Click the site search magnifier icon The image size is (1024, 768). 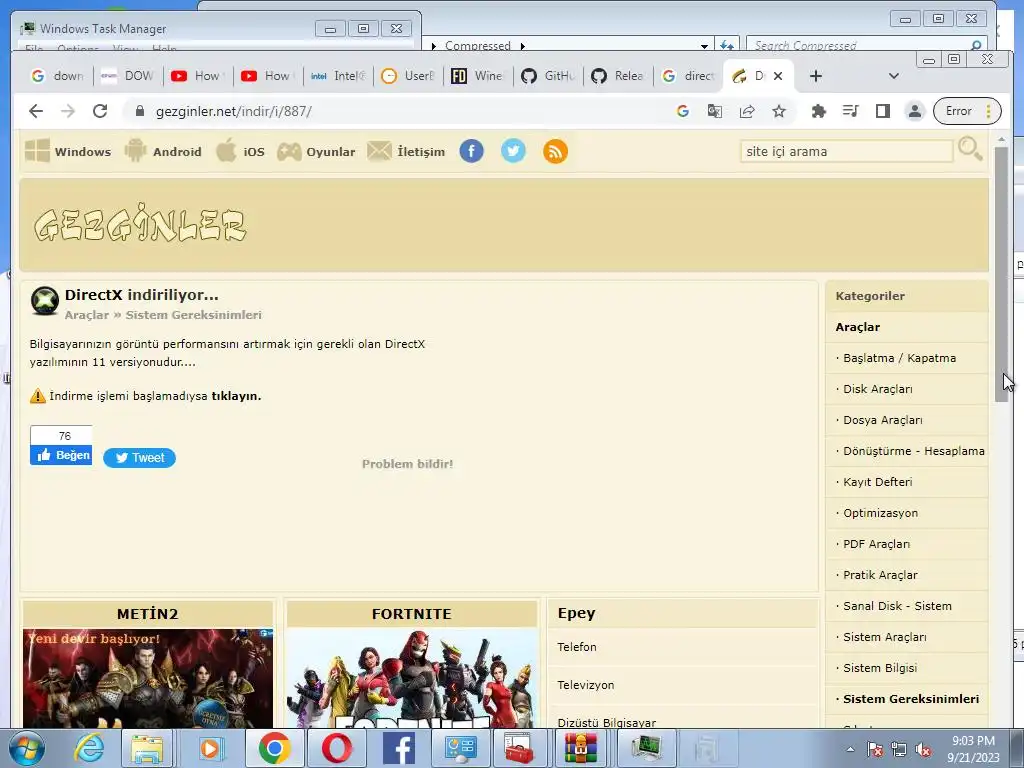pyautogui.click(x=970, y=150)
